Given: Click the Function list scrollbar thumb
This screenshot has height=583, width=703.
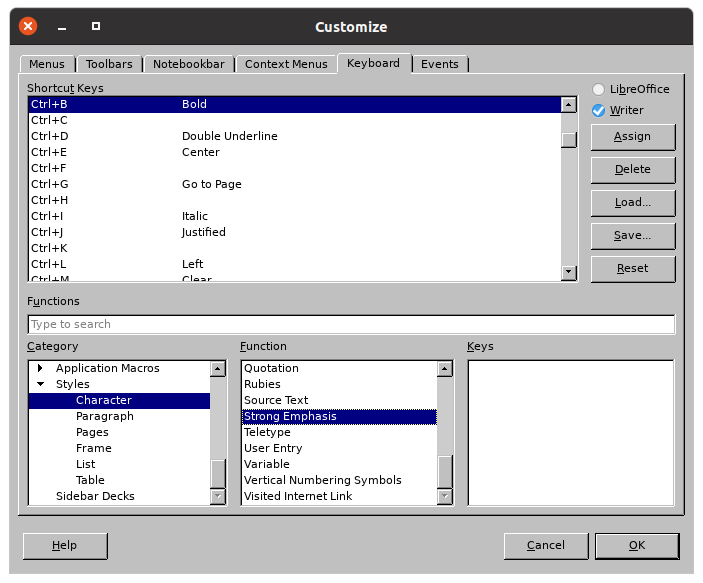Looking at the screenshot, I should point(445,471).
